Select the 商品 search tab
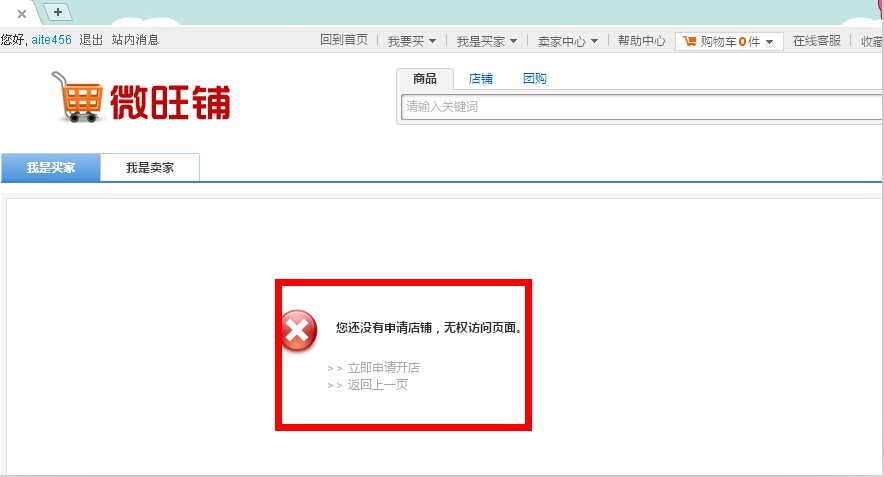Image resolution: width=884 pixels, height=477 pixels. [425, 79]
